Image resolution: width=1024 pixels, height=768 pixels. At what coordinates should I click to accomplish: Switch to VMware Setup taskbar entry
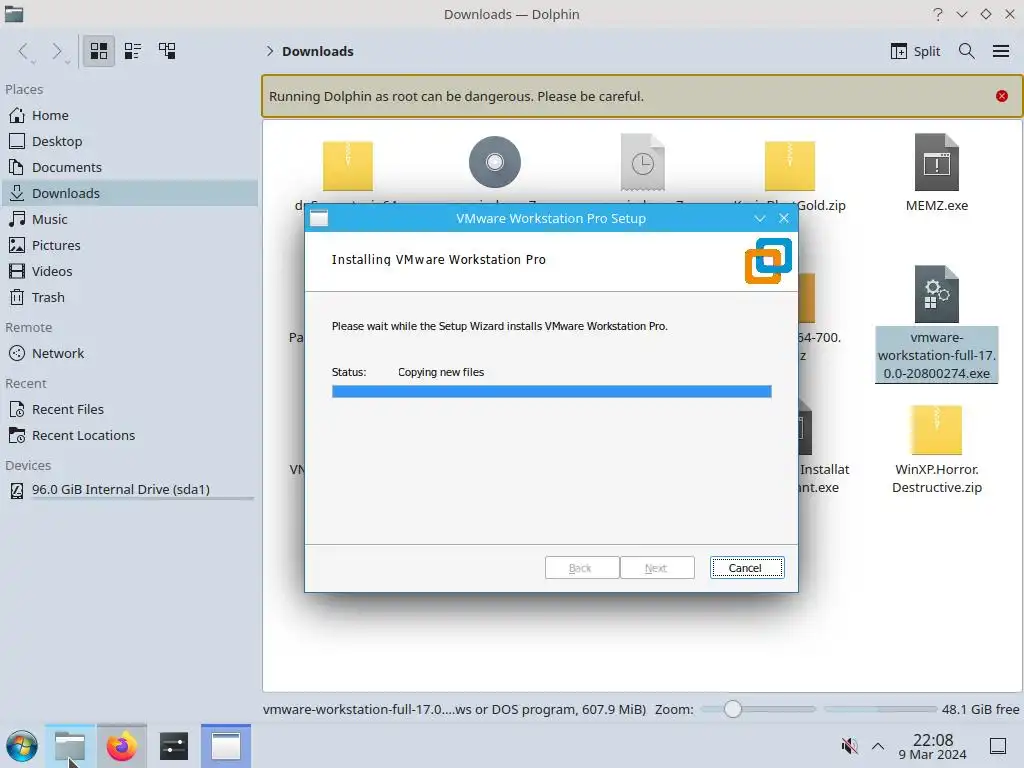coord(226,746)
